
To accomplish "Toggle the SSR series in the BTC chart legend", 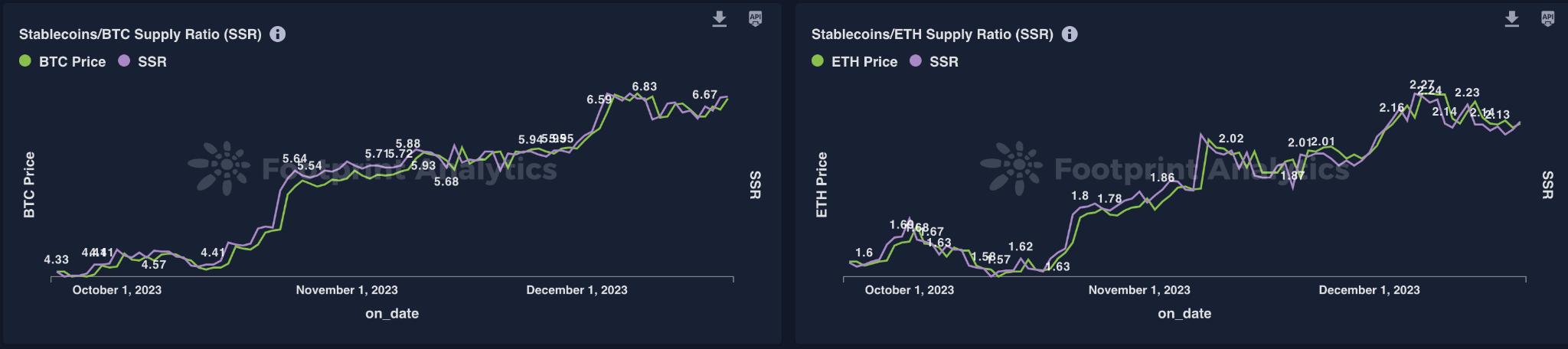I will (152, 62).
